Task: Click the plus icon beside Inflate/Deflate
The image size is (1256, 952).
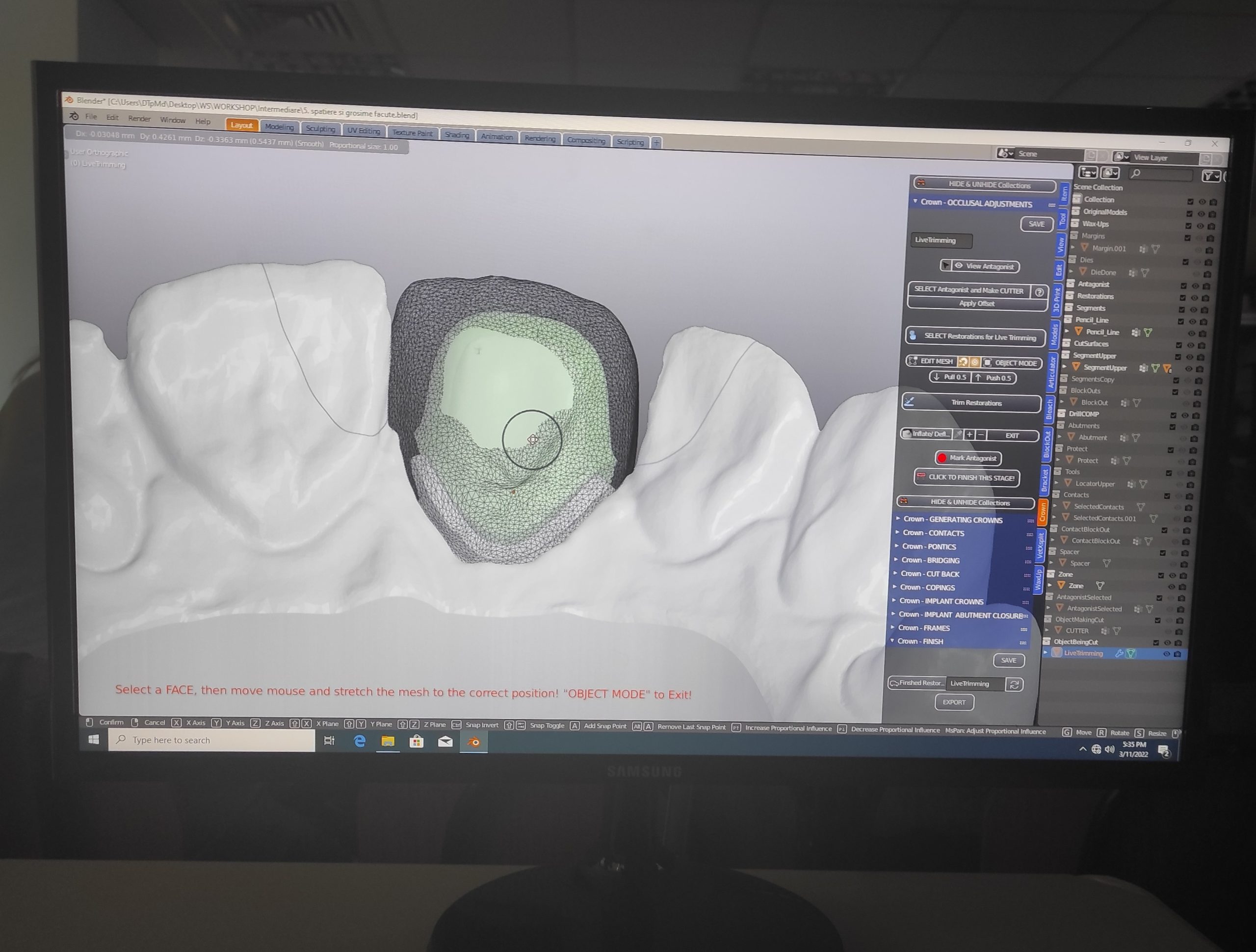Action: [970, 435]
